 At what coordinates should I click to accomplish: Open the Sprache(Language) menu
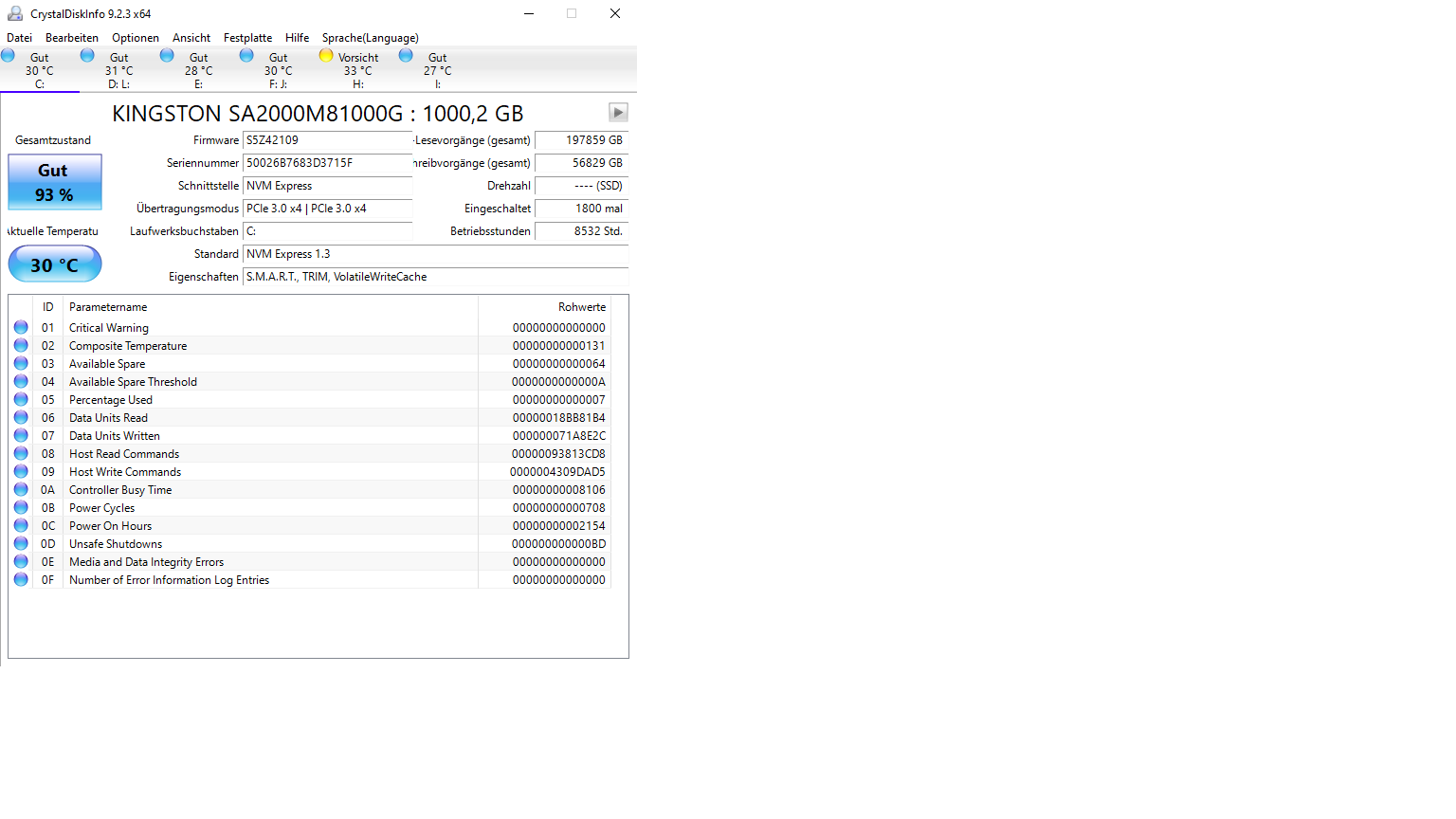370,38
